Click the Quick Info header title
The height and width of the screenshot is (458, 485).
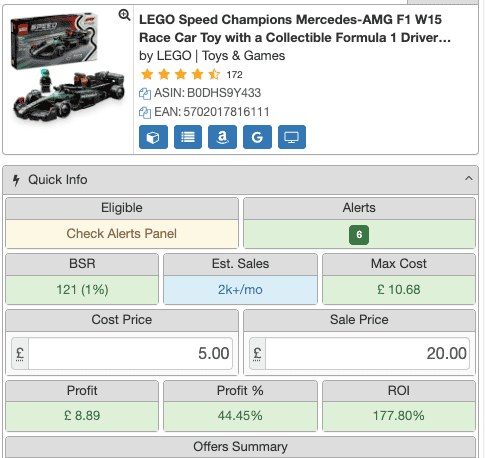click(58, 180)
